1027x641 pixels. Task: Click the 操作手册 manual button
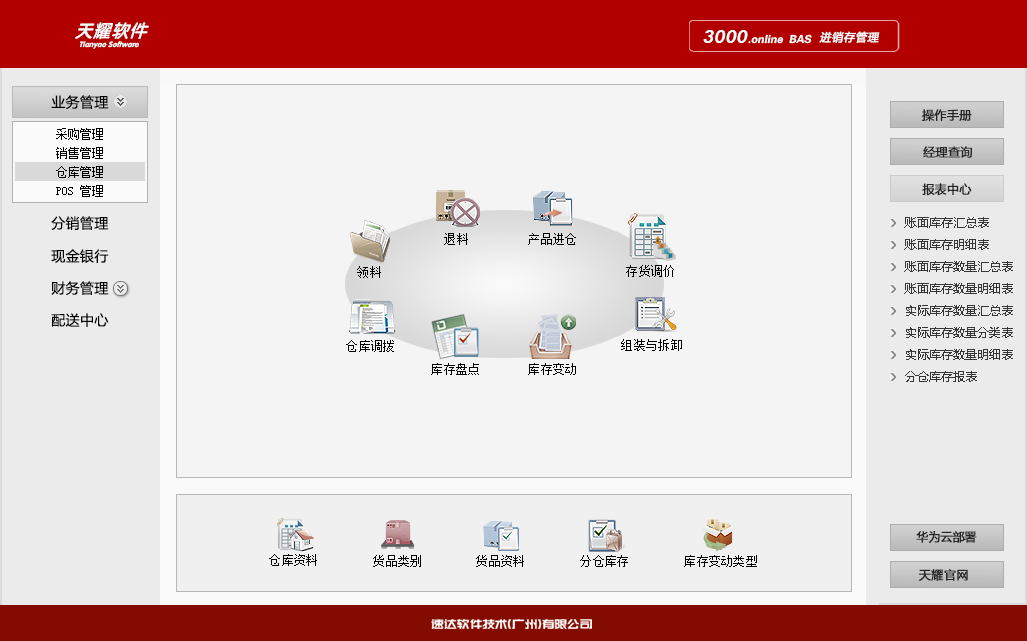click(946, 114)
